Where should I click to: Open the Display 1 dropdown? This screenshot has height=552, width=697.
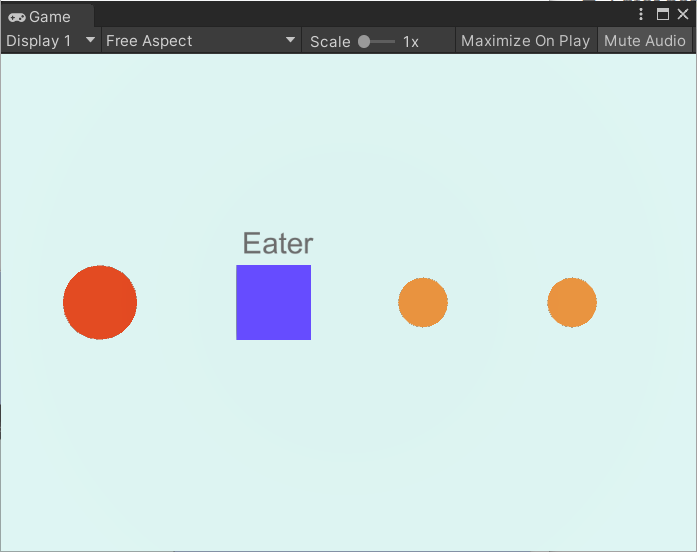click(51, 41)
